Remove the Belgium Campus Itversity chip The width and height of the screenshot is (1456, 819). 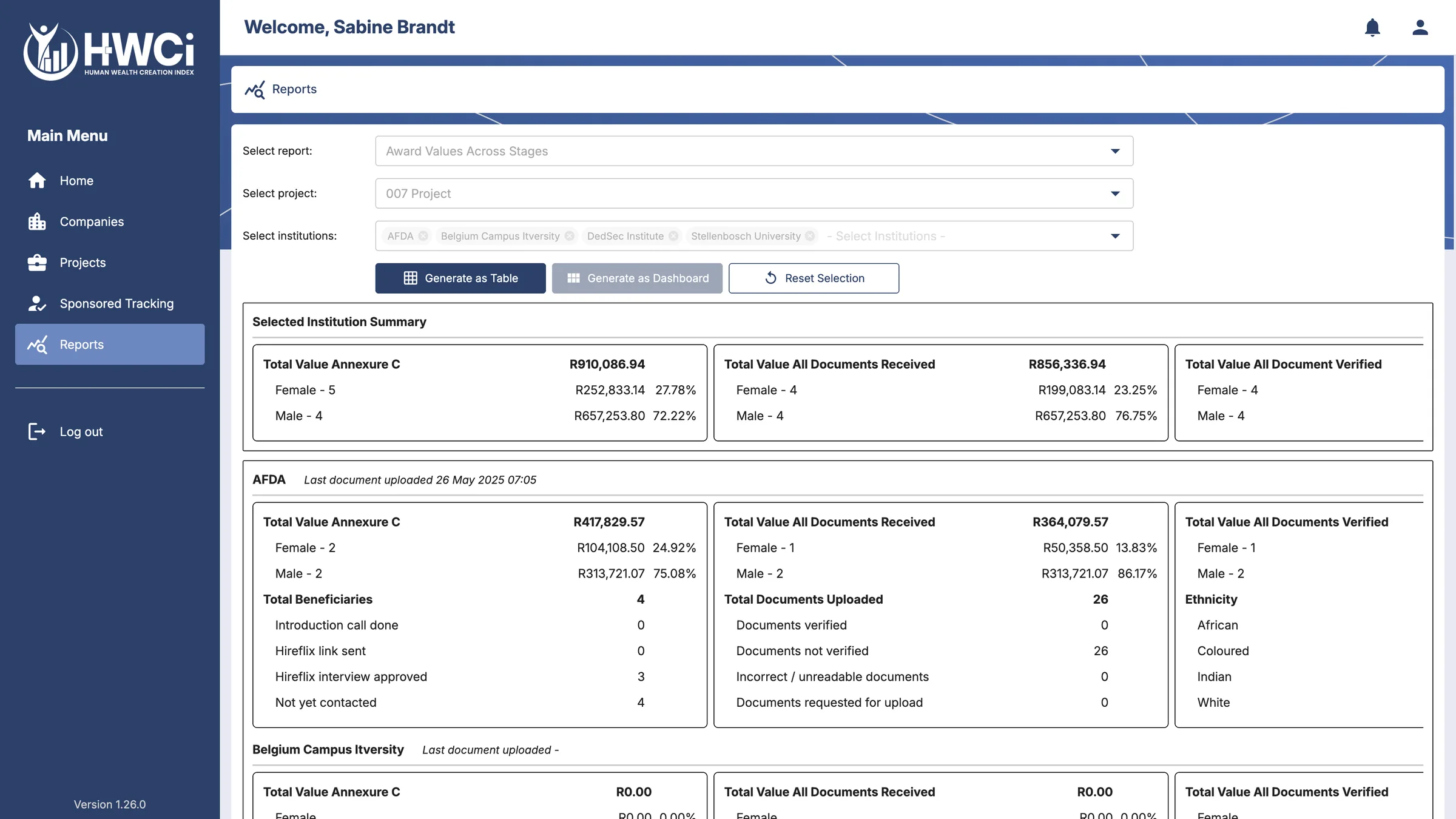(x=569, y=236)
